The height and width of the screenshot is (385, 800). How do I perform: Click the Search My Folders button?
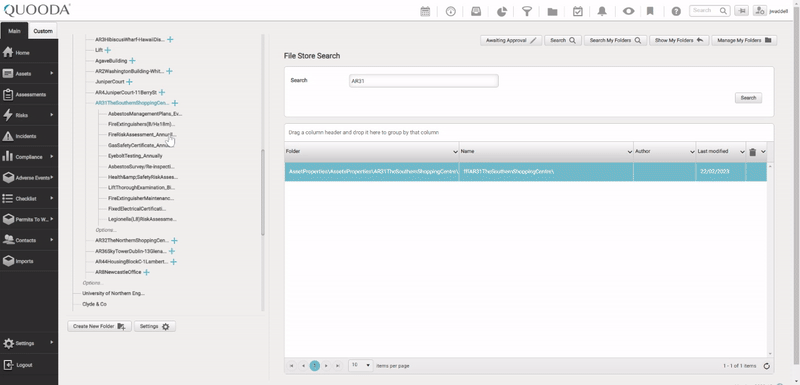coord(615,40)
